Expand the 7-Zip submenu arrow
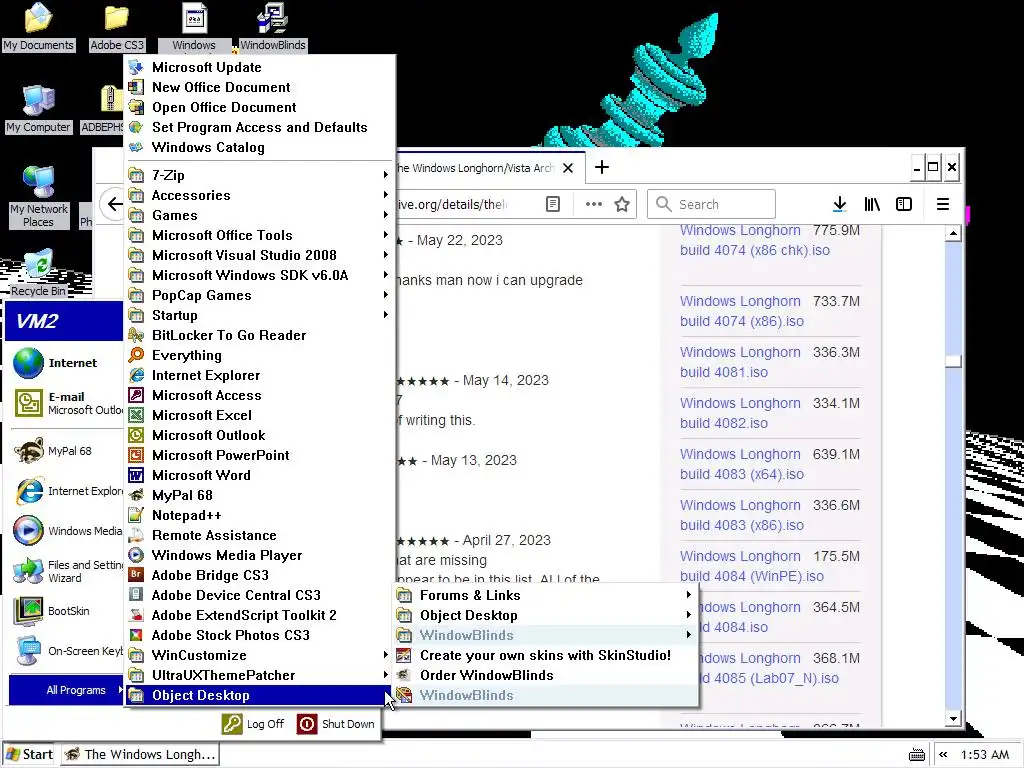Viewport: 1024px width, 768px height. coord(385,175)
